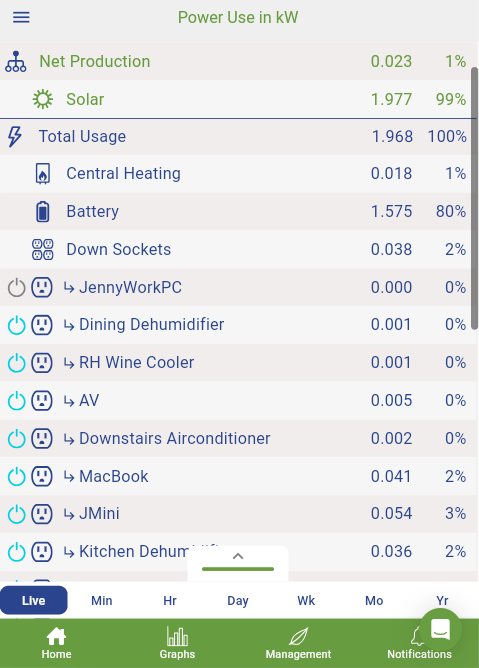The image size is (479, 668).
Task: Click the vertical scrollbar handle
Action: (474, 198)
